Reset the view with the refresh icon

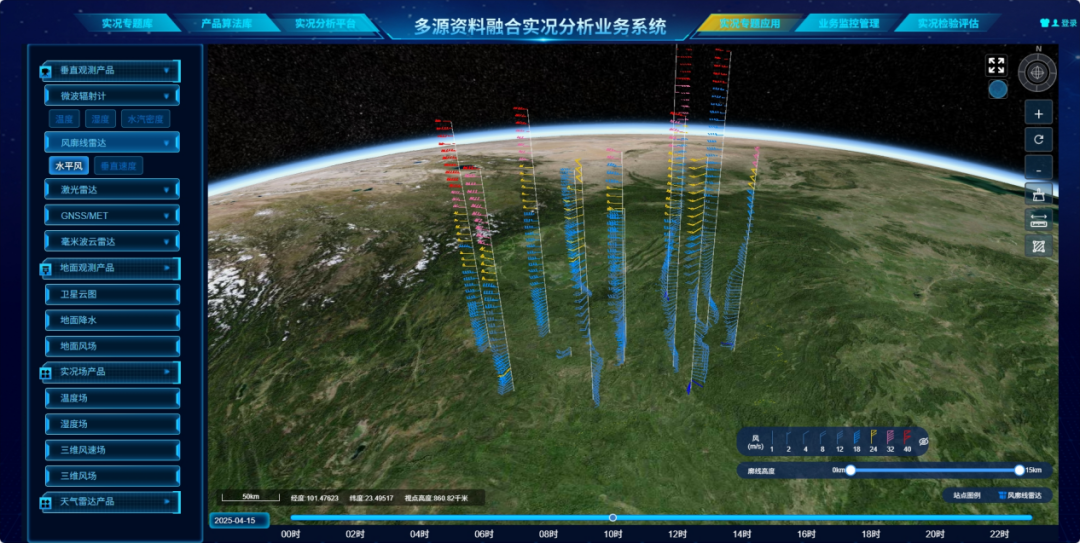click(1038, 140)
